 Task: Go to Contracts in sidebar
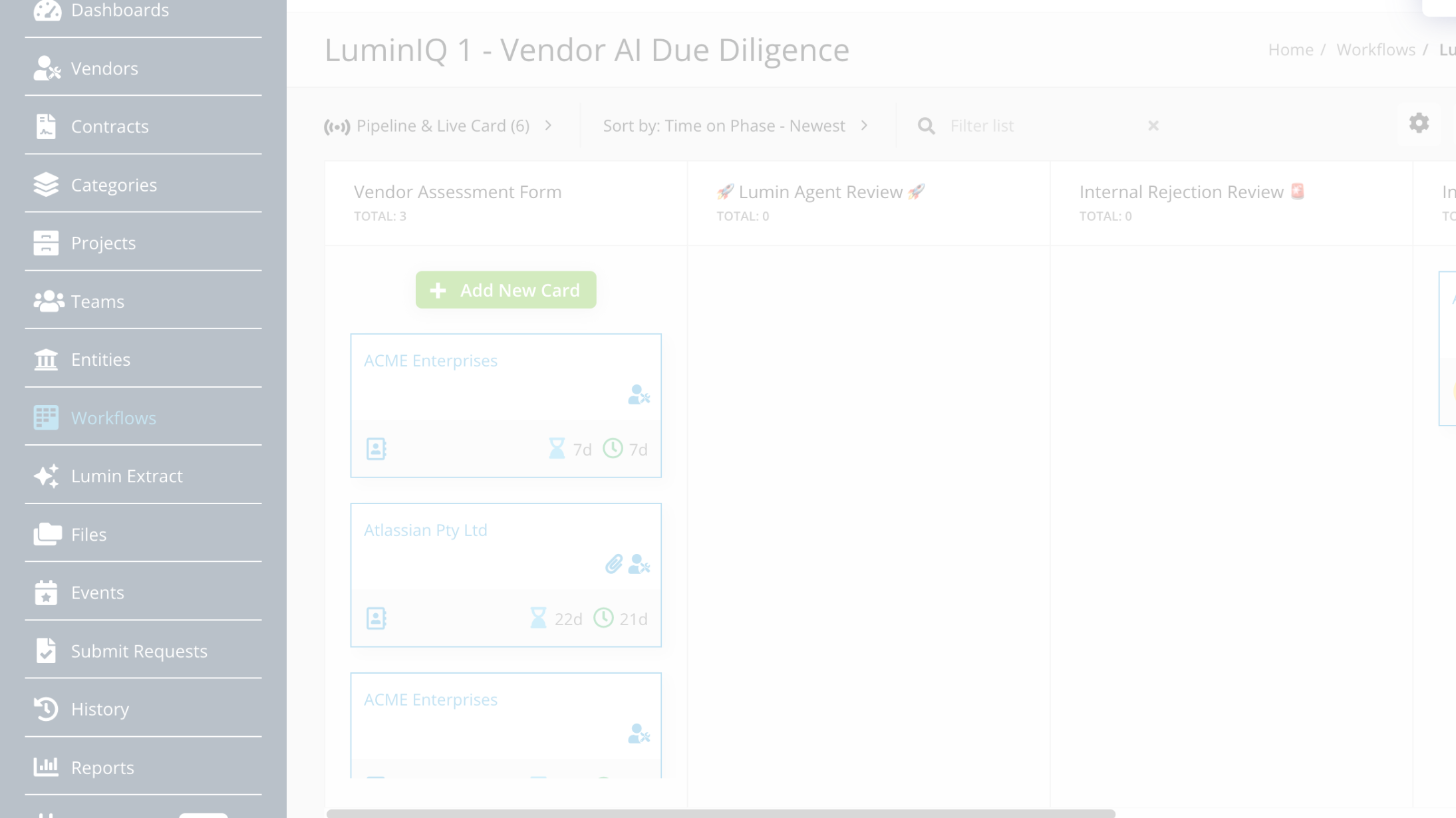point(110,126)
